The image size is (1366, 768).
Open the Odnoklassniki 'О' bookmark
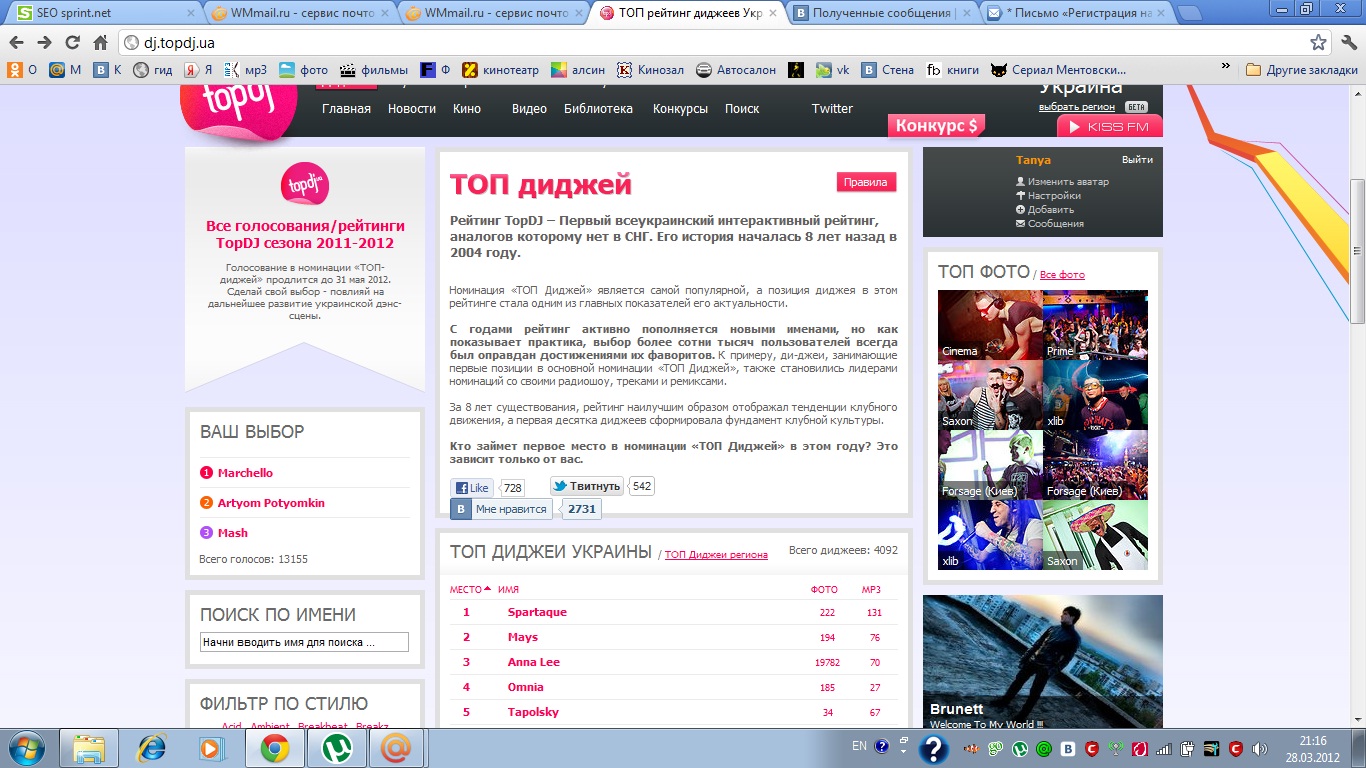23,70
